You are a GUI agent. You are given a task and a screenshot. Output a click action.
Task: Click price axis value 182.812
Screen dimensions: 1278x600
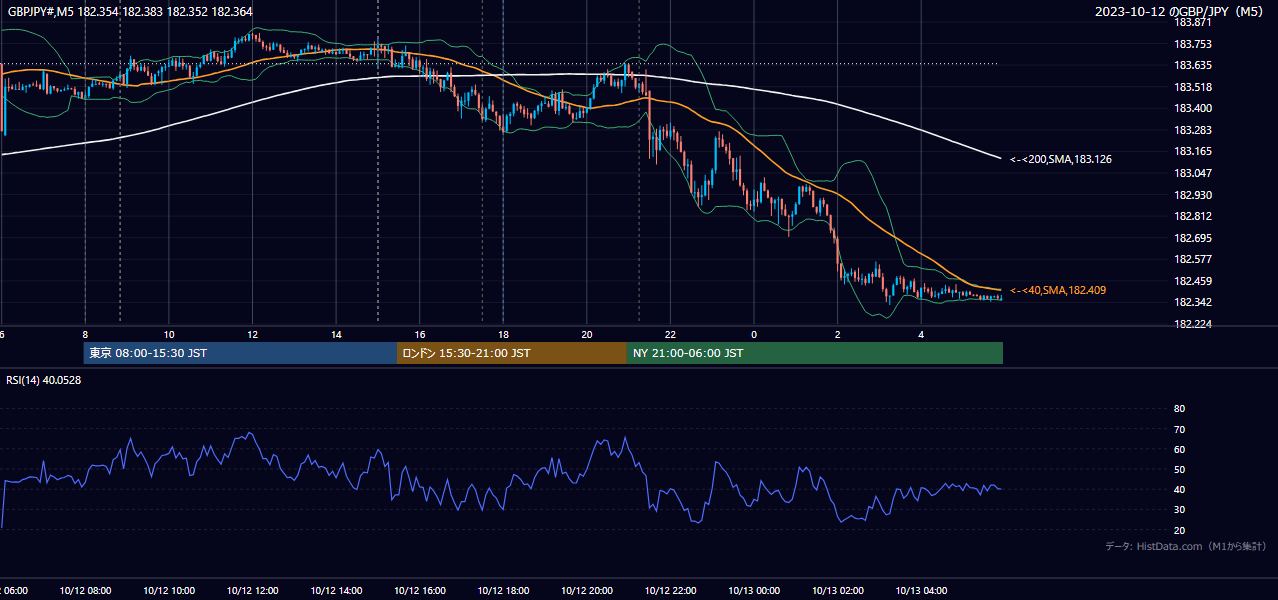click(x=1192, y=216)
